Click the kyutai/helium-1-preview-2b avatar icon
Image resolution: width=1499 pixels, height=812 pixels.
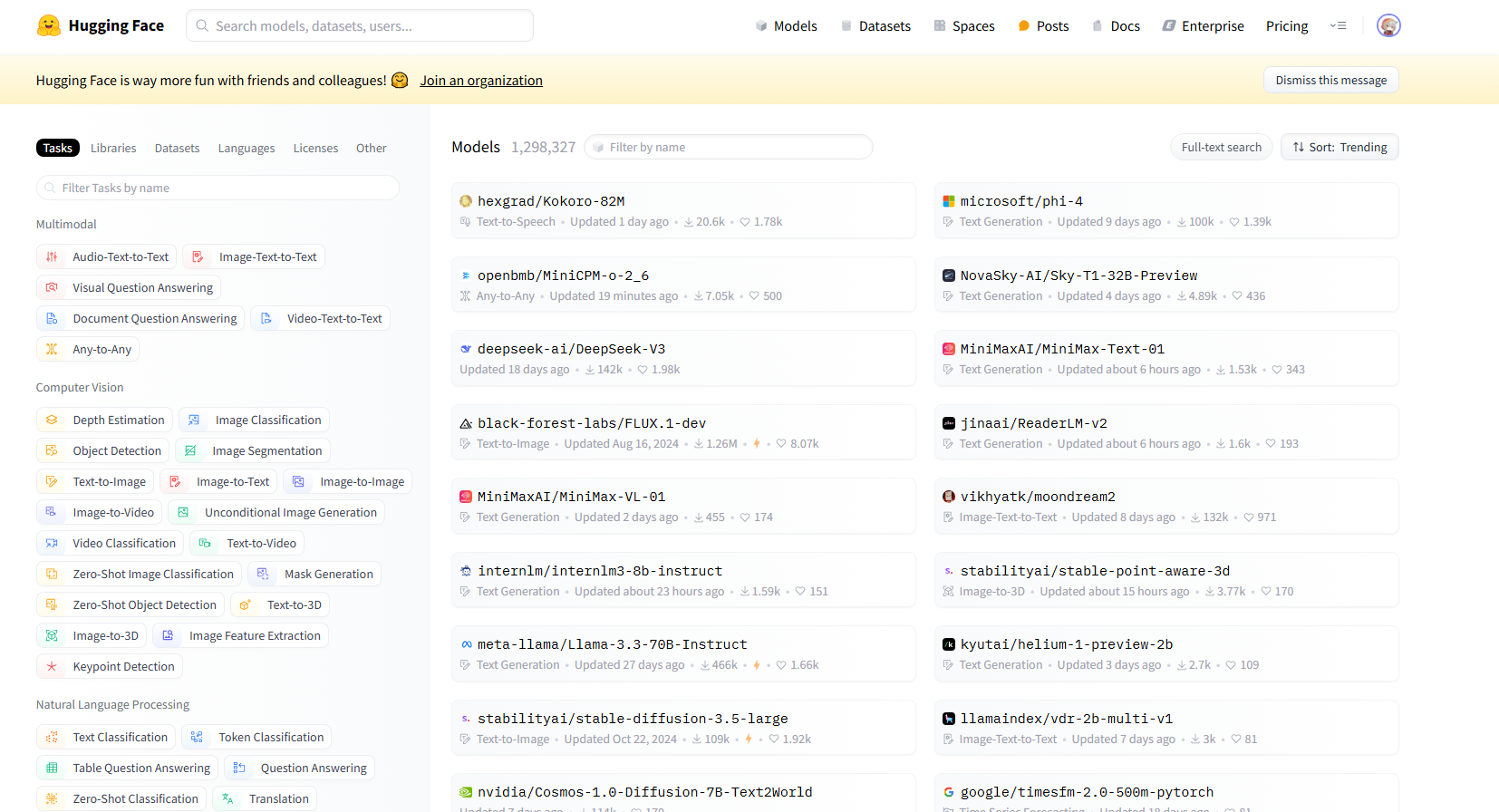(949, 644)
